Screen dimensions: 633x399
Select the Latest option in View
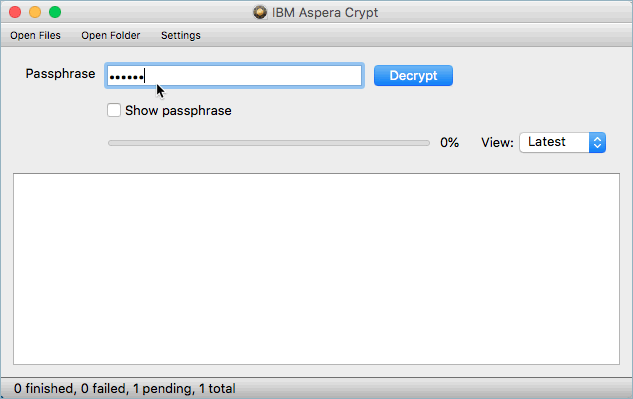[x=562, y=143]
